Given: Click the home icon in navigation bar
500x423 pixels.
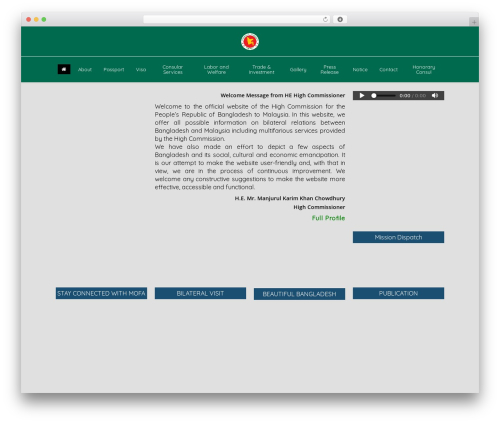Looking at the screenshot, I should click(64, 69).
